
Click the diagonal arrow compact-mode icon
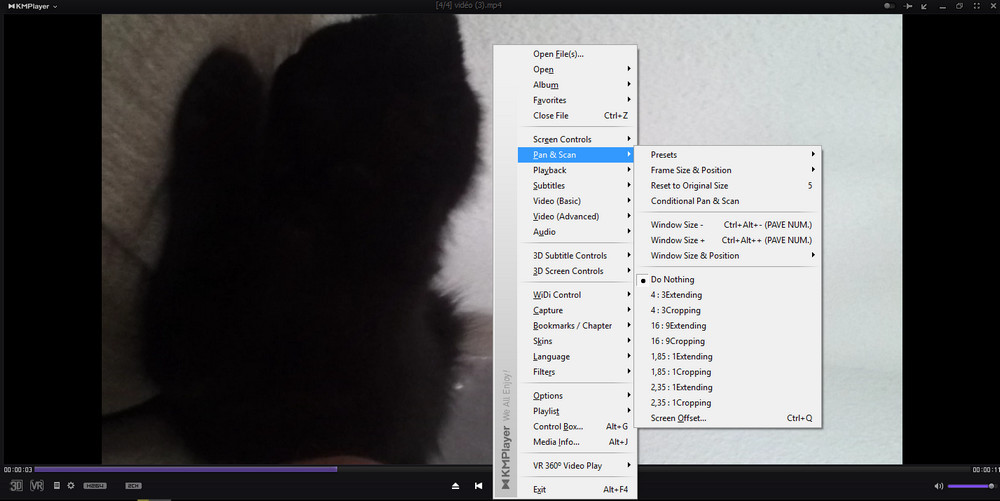924,6
